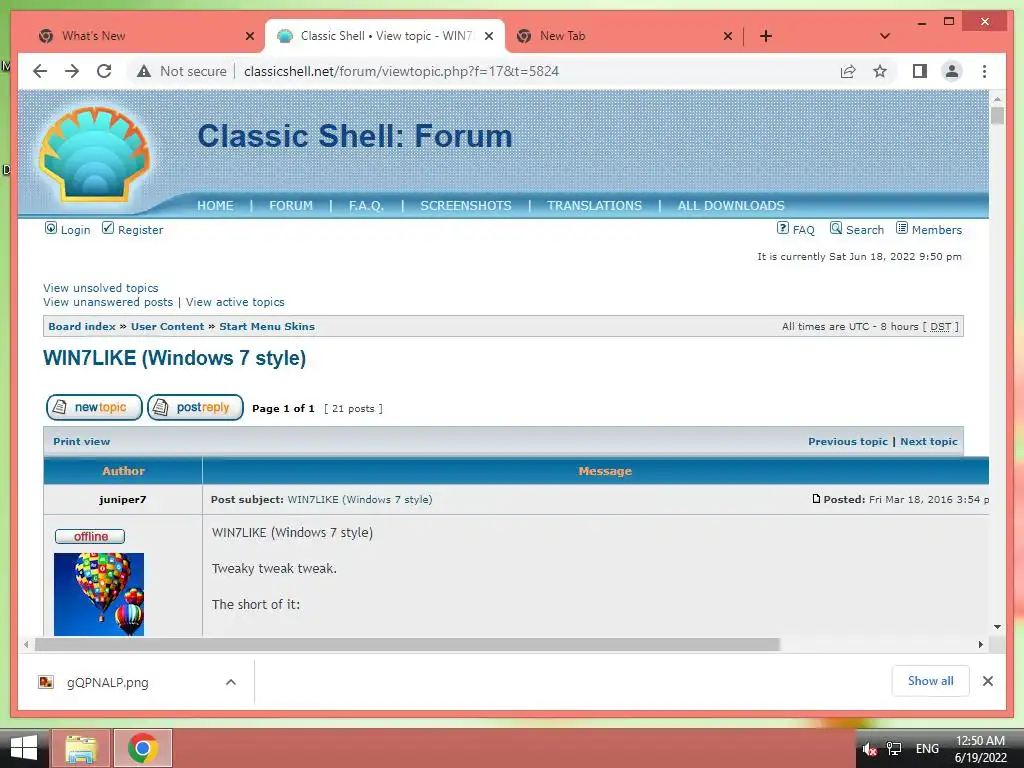Click the newtopic button
Screen dimensions: 1024x768
click(x=94, y=408)
